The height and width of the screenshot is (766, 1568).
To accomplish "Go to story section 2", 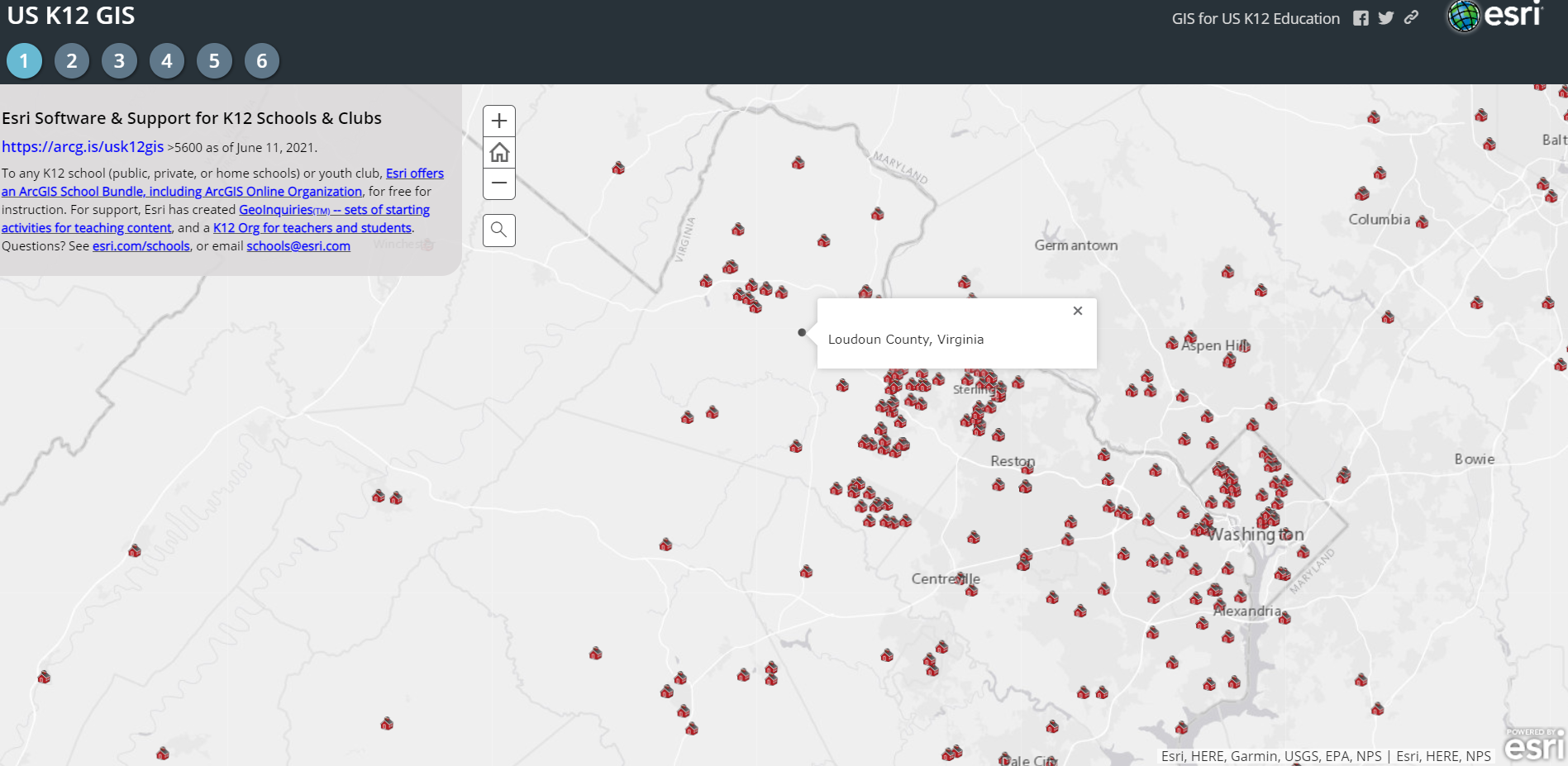I will point(72,60).
